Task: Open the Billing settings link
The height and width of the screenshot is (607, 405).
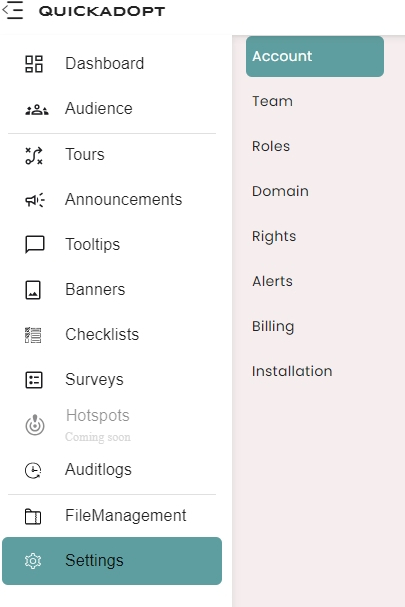Action: click(273, 326)
